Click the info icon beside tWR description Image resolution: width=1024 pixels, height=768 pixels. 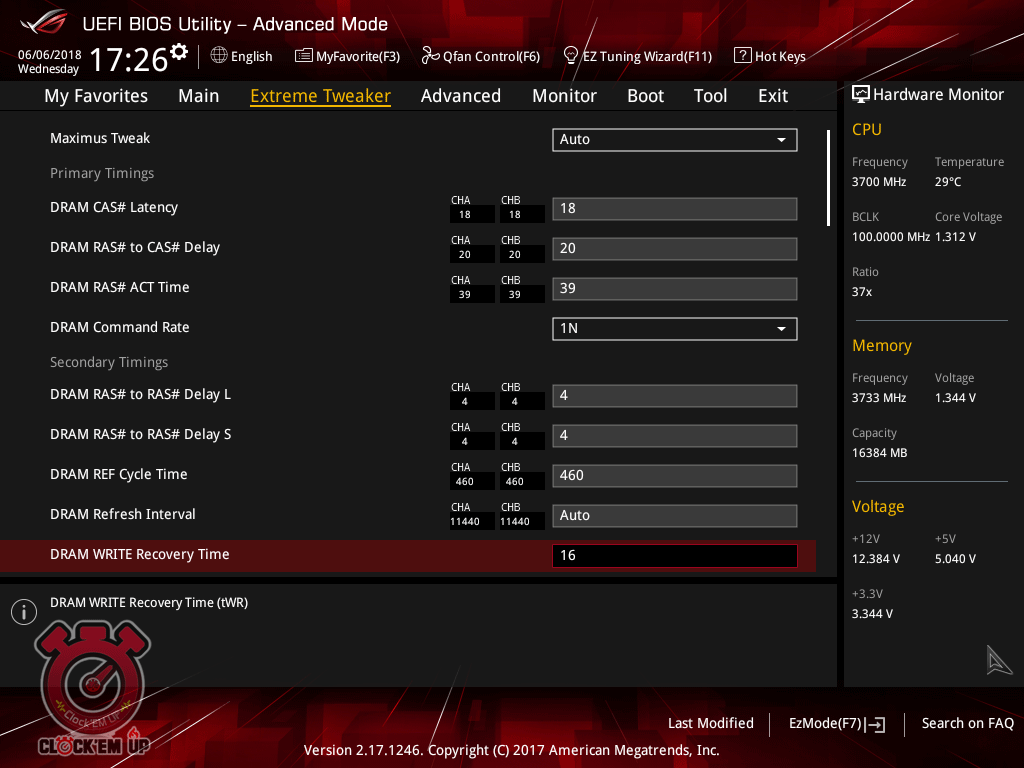pyautogui.click(x=24, y=612)
